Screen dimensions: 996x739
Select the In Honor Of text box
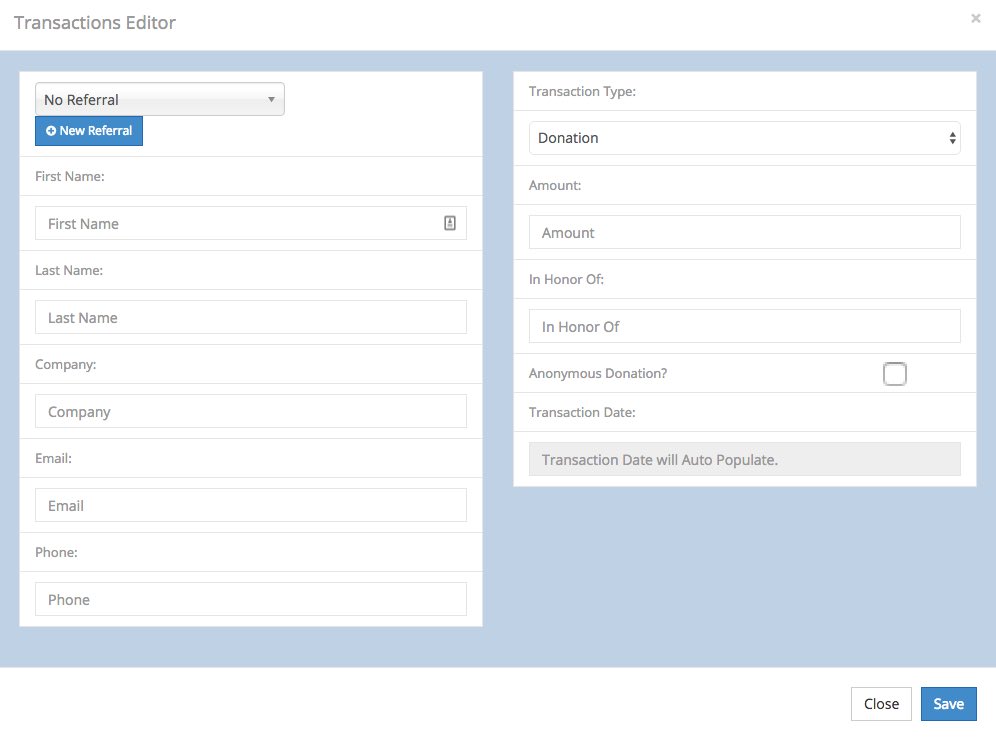coord(744,327)
